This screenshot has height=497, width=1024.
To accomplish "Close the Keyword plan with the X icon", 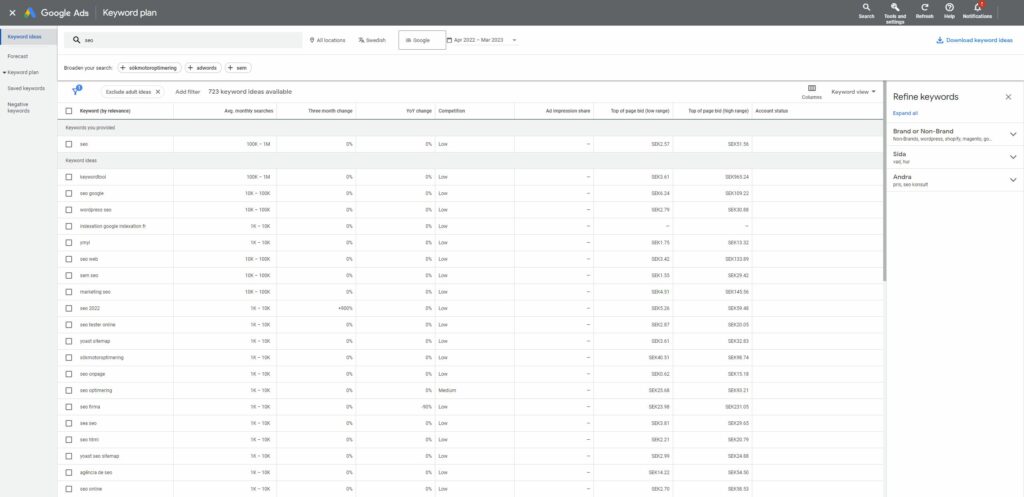I will point(12,13).
